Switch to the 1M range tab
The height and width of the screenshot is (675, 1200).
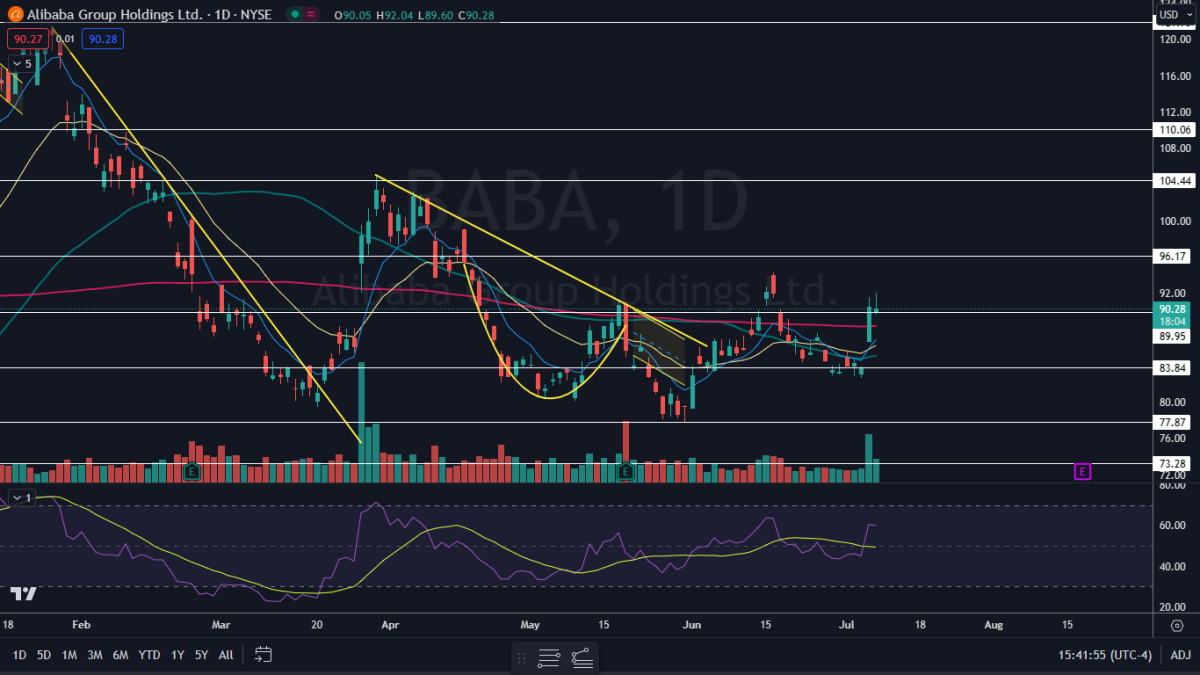click(70, 655)
